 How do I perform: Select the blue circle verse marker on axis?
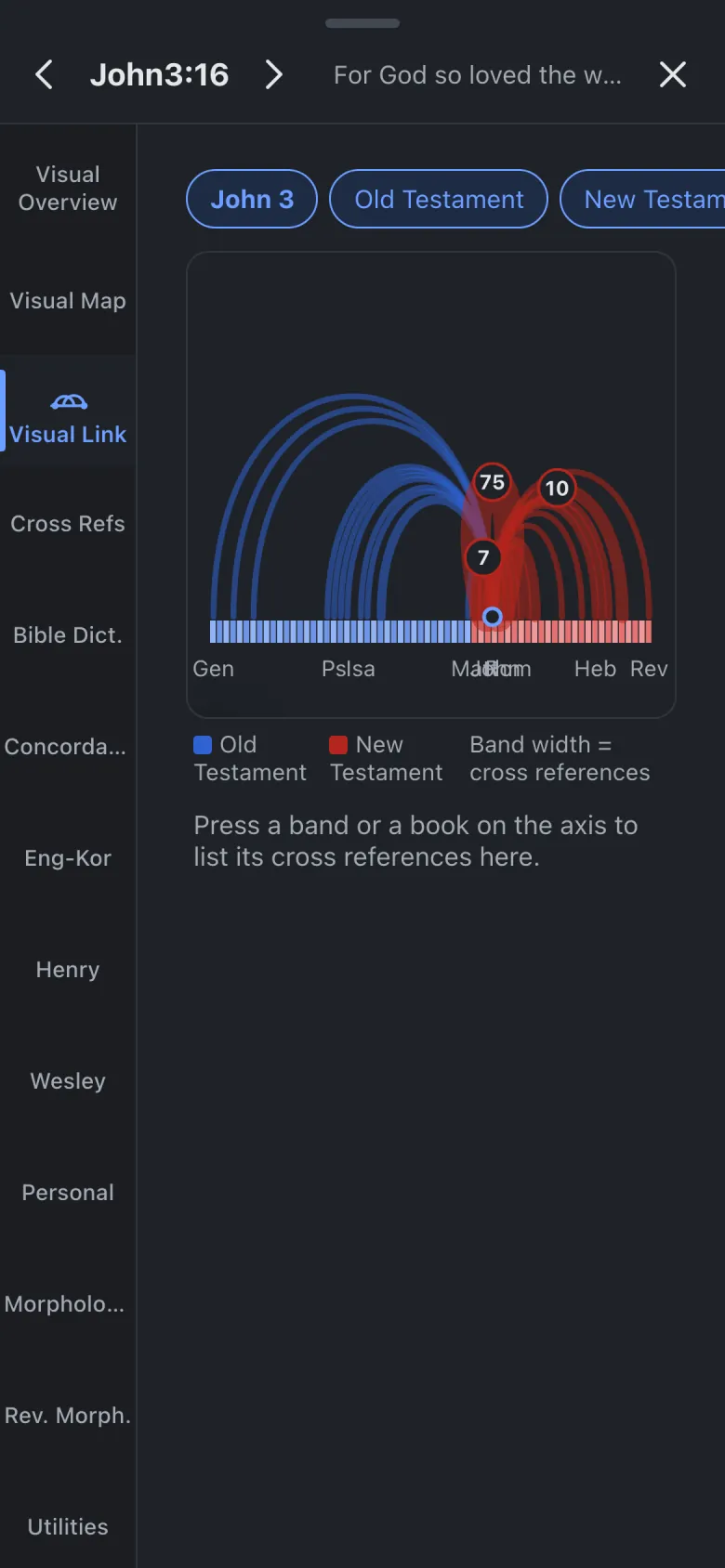point(493,616)
